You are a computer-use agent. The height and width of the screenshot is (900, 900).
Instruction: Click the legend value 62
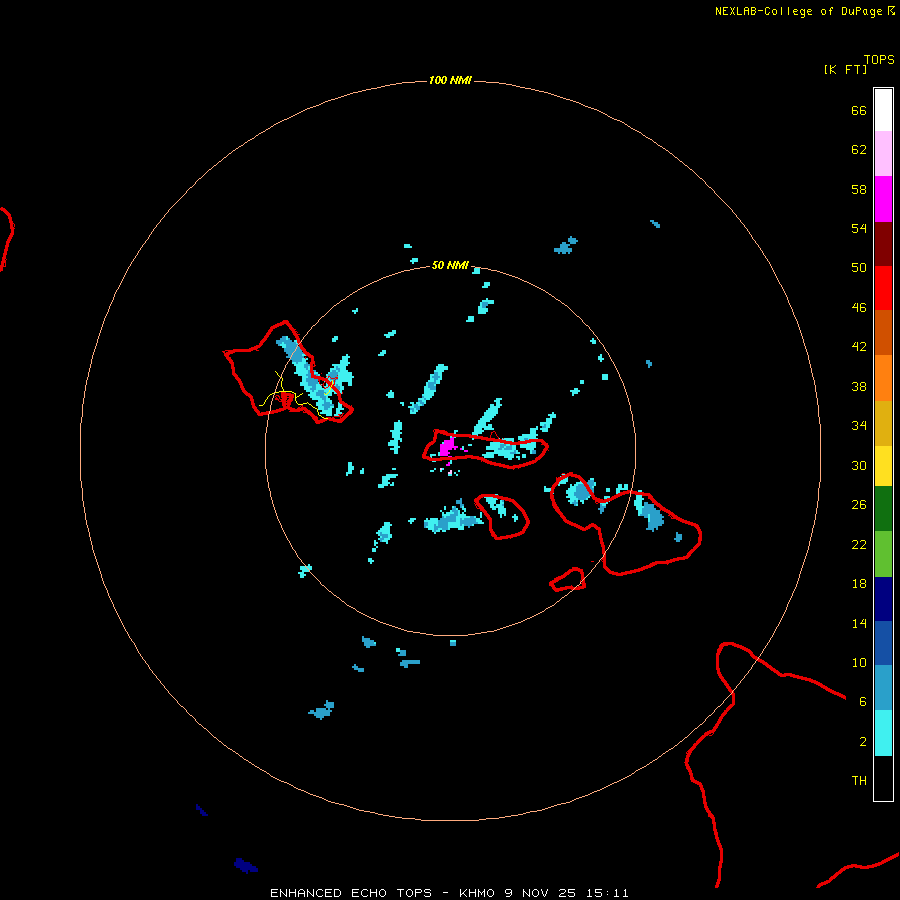tap(859, 150)
